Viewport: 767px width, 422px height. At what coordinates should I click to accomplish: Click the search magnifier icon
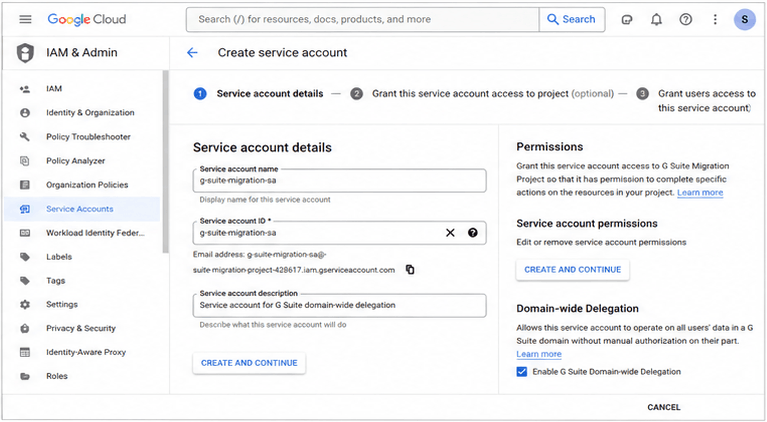pyautogui.click(x=552, y=20)
